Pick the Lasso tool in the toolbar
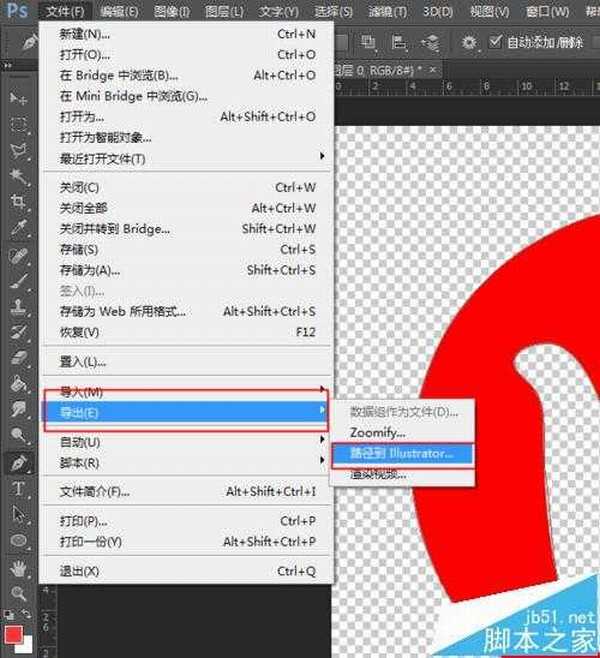600x658 pixels. tap(18, 150)
